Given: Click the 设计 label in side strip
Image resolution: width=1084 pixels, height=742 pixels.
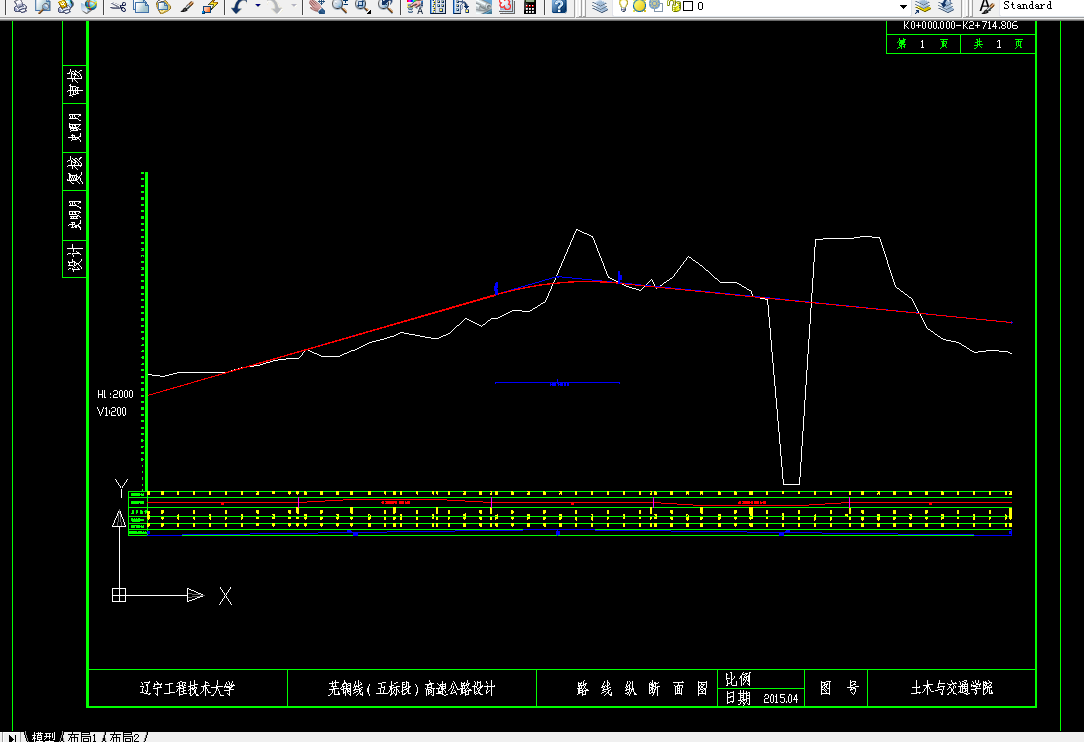Looking at the screenshot, I should click(75, 258).
